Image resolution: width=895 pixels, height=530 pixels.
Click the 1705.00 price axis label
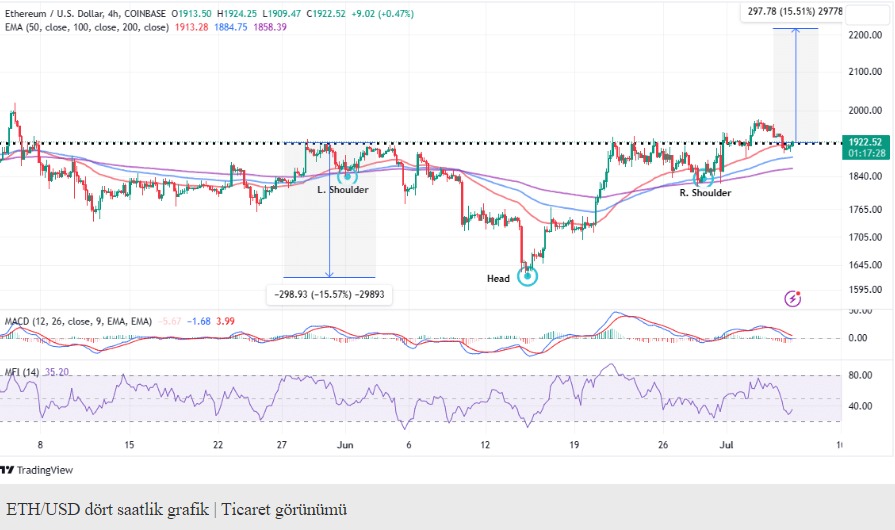865,237
